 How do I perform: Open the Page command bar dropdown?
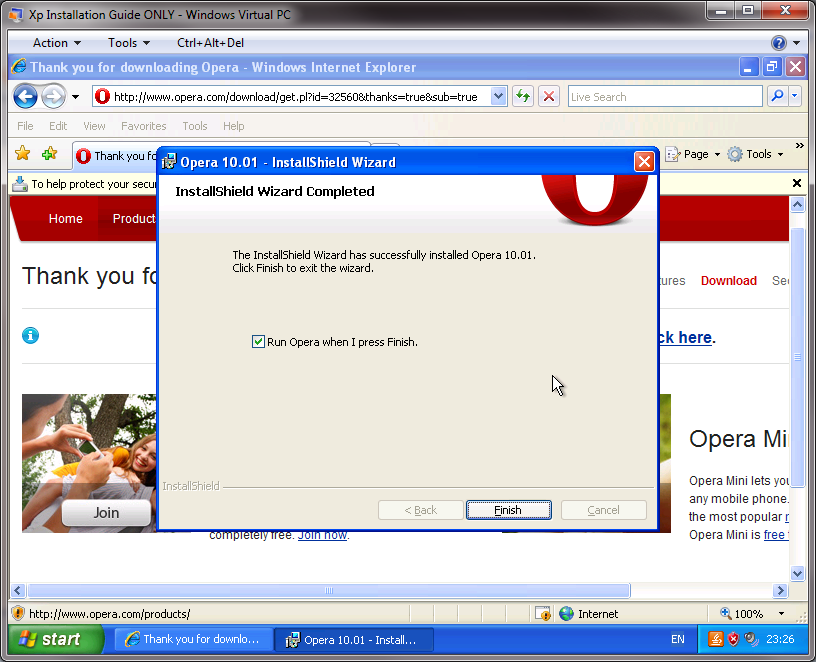point(693,154)
